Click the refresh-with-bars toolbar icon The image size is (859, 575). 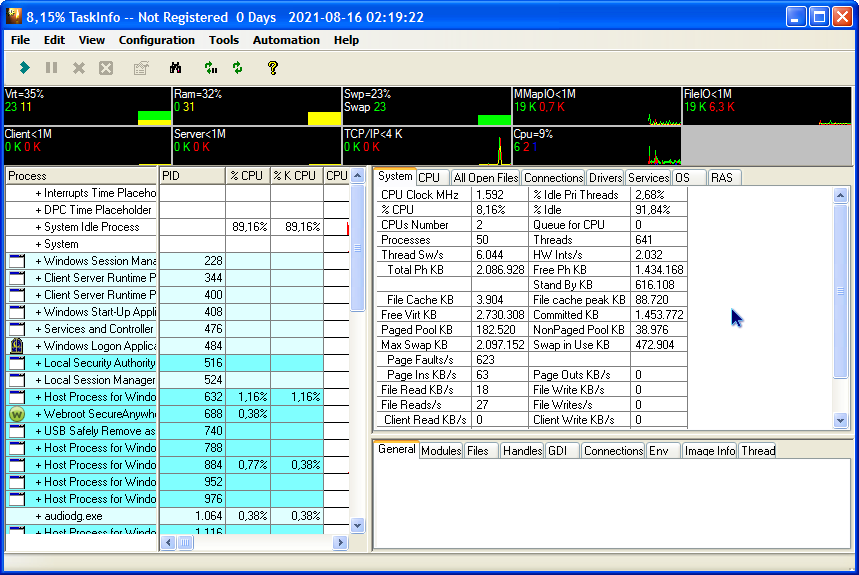(x=210, y=68)
